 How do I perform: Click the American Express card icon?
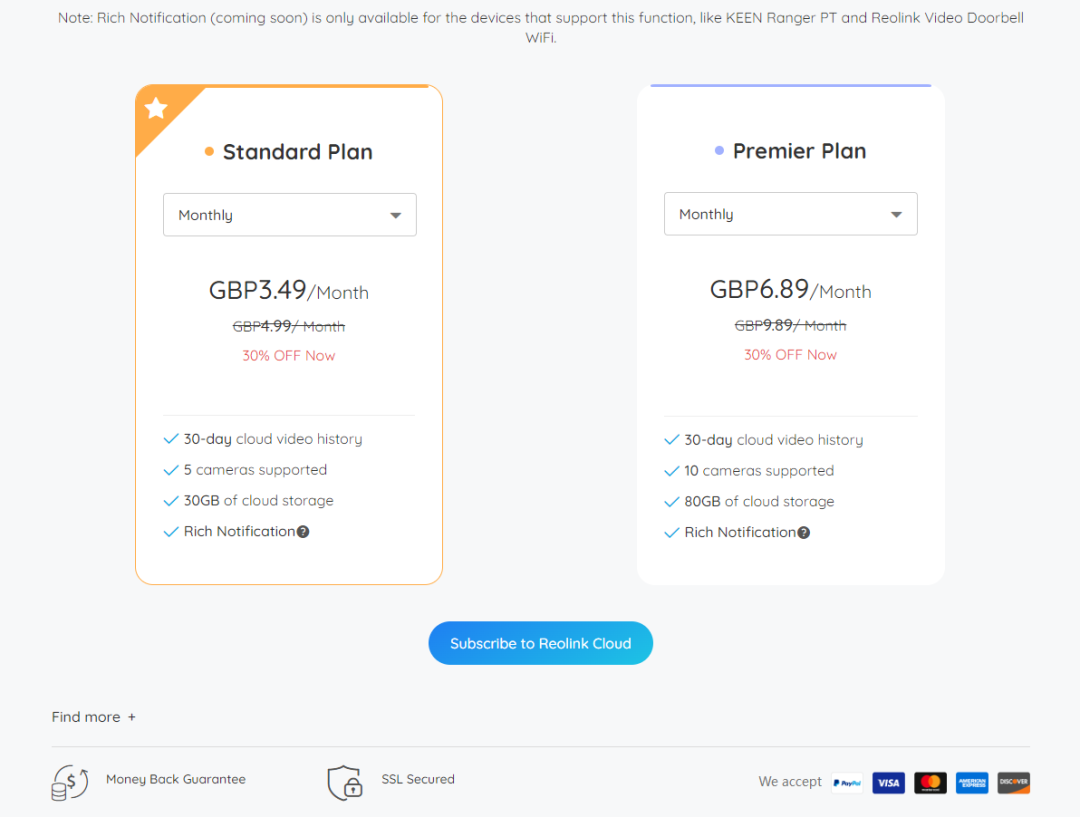pos(972,783)
